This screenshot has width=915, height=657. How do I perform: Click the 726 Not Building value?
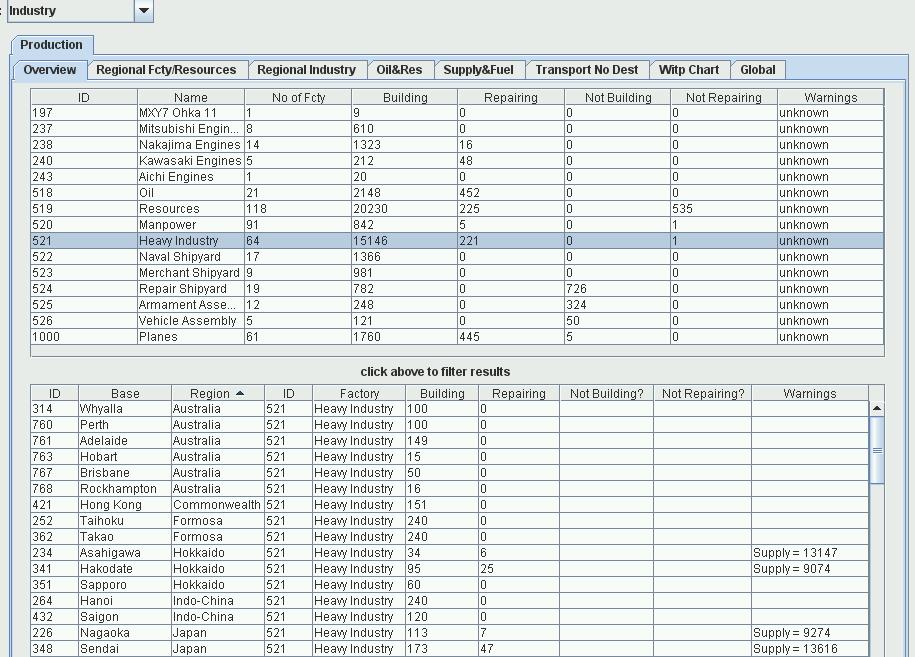click(617, 289)
